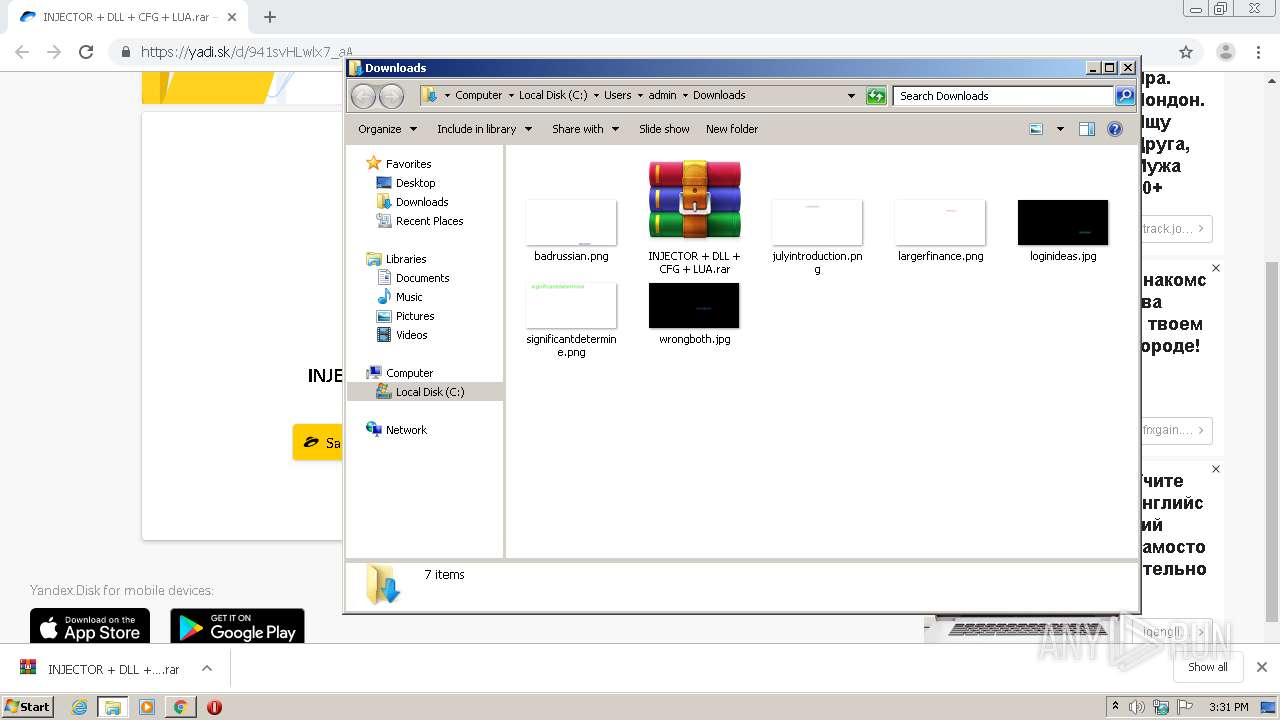
Task: Bookmark this page with the star icon
Action: (1186, 52)
